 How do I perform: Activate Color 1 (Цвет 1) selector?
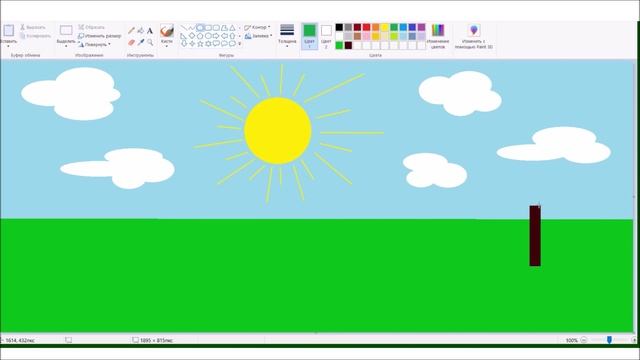point(309,36)
